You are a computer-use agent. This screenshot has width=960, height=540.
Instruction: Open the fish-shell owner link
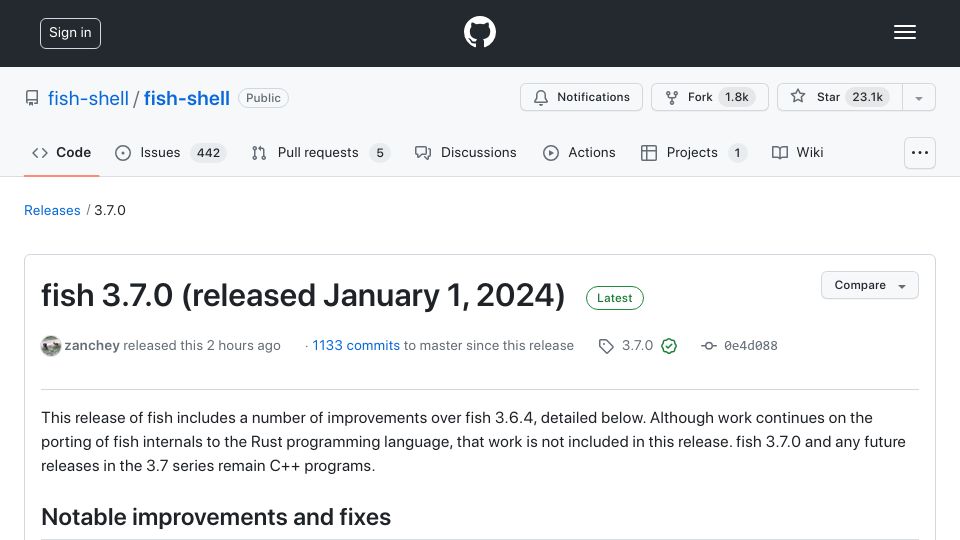(x=88, y=98)
